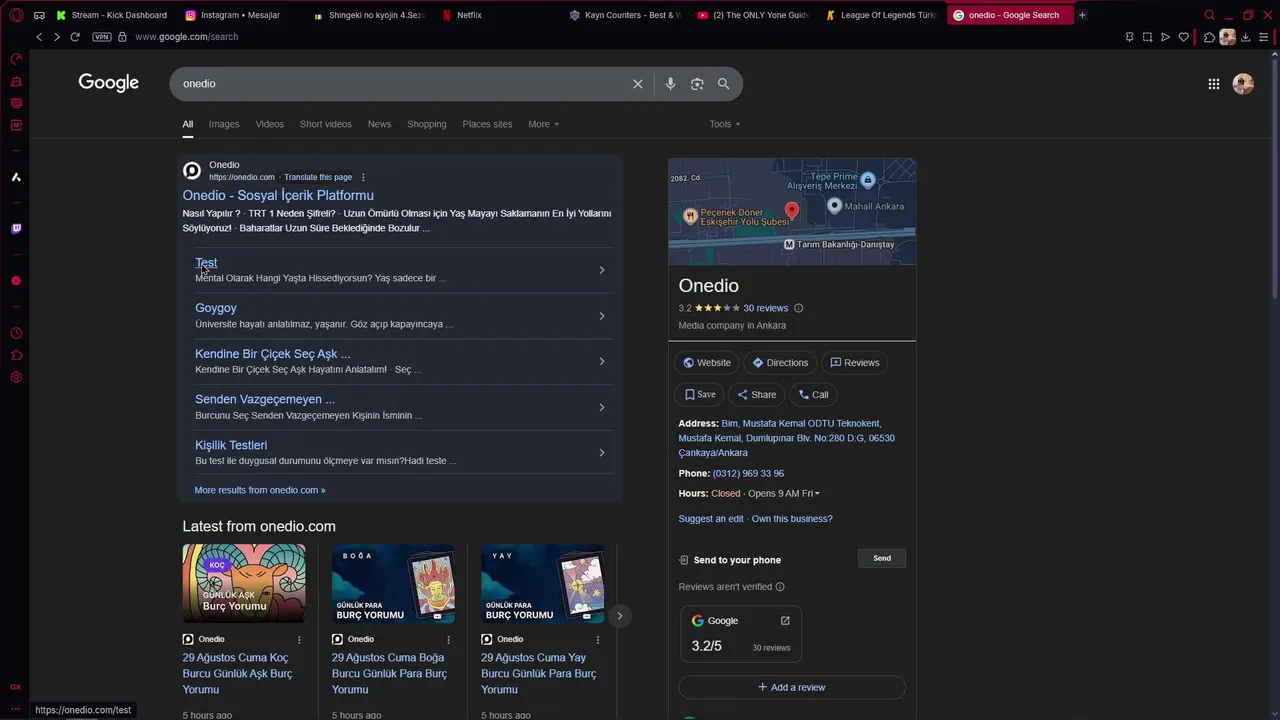Click the Share button
This screenshot has width=1280, height=720.
point(757,395)
